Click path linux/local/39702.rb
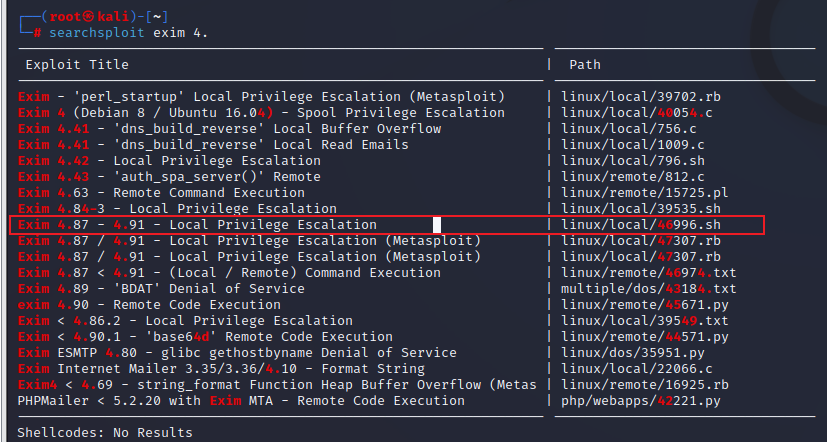Viewport: 827px width, 442px height. point(641,97)
